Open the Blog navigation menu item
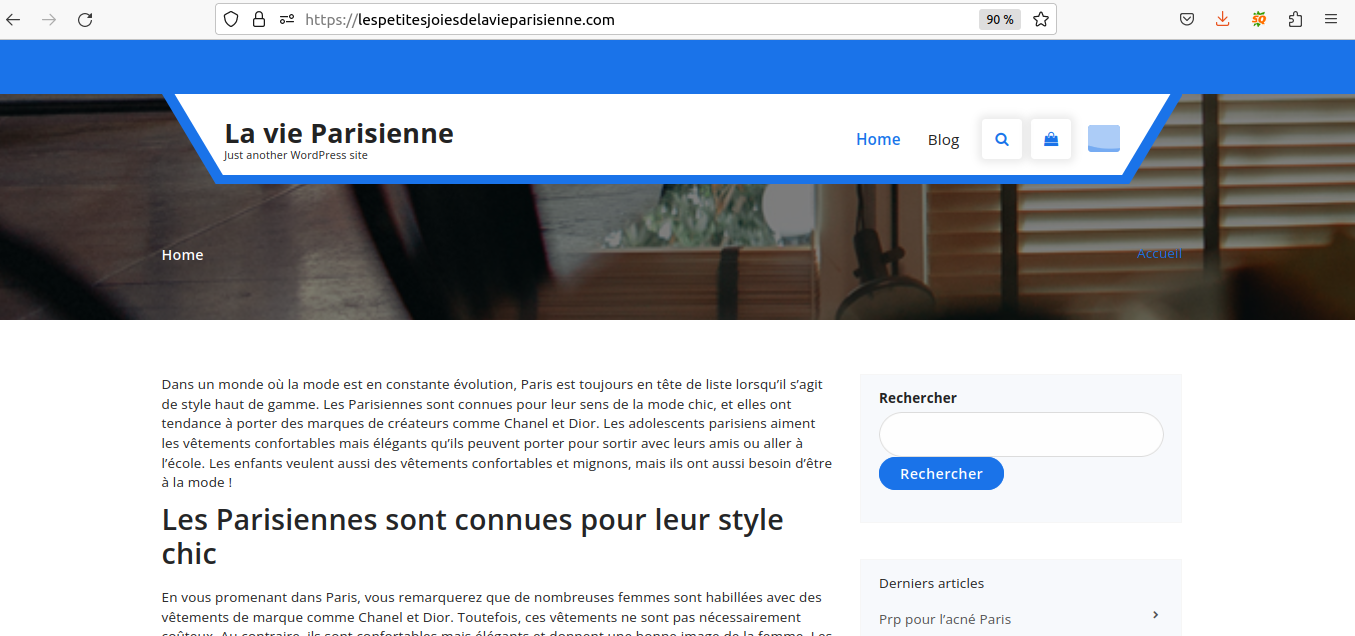The image size is (1355, 636). [x=943, y=140]
